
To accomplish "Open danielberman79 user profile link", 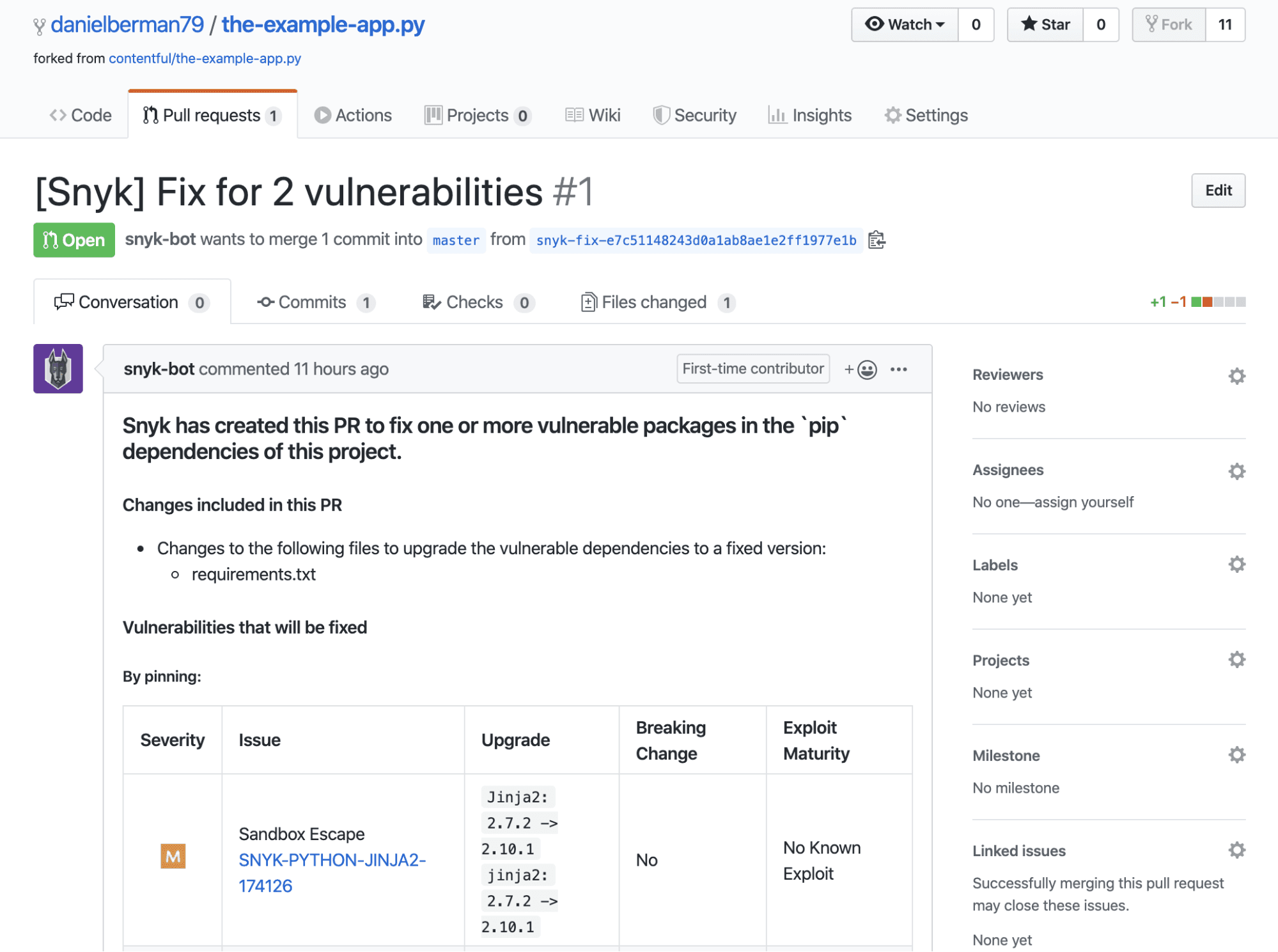I will tap(127, 25).
